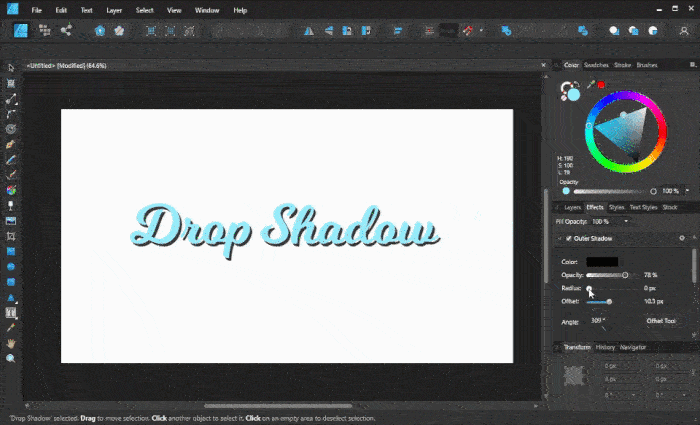The image size is (700, 425).
Task: Select the Vector Crop tool
Action: 11,236
